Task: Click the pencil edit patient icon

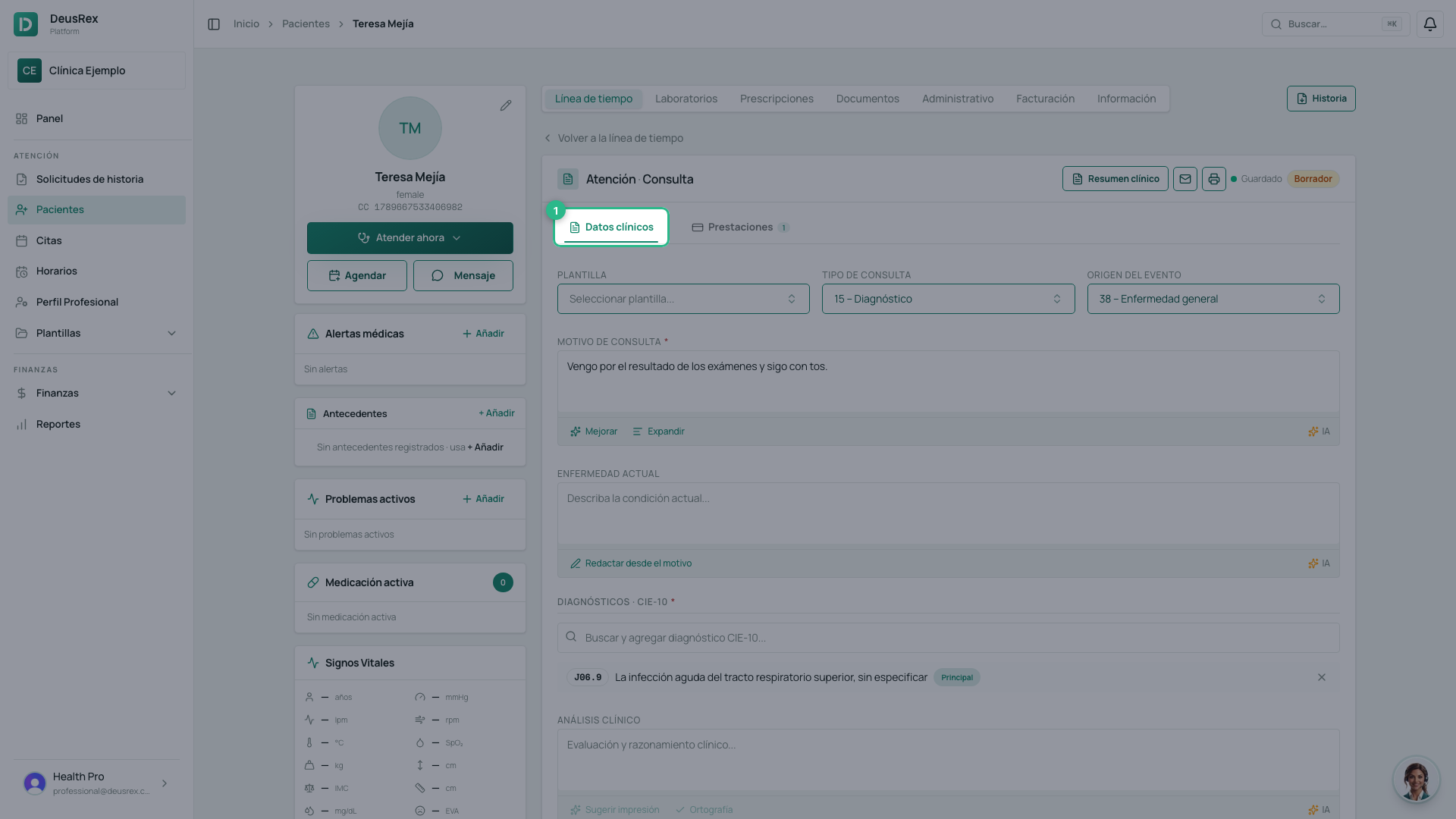Action: (506, 105)
